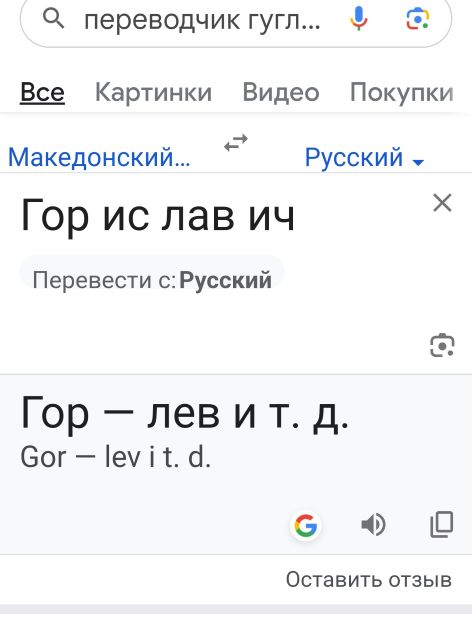Image resolution: width=472 pixels, height=633 pixels.
Task: Click the Google G logo icon
Action: [306, 525]
